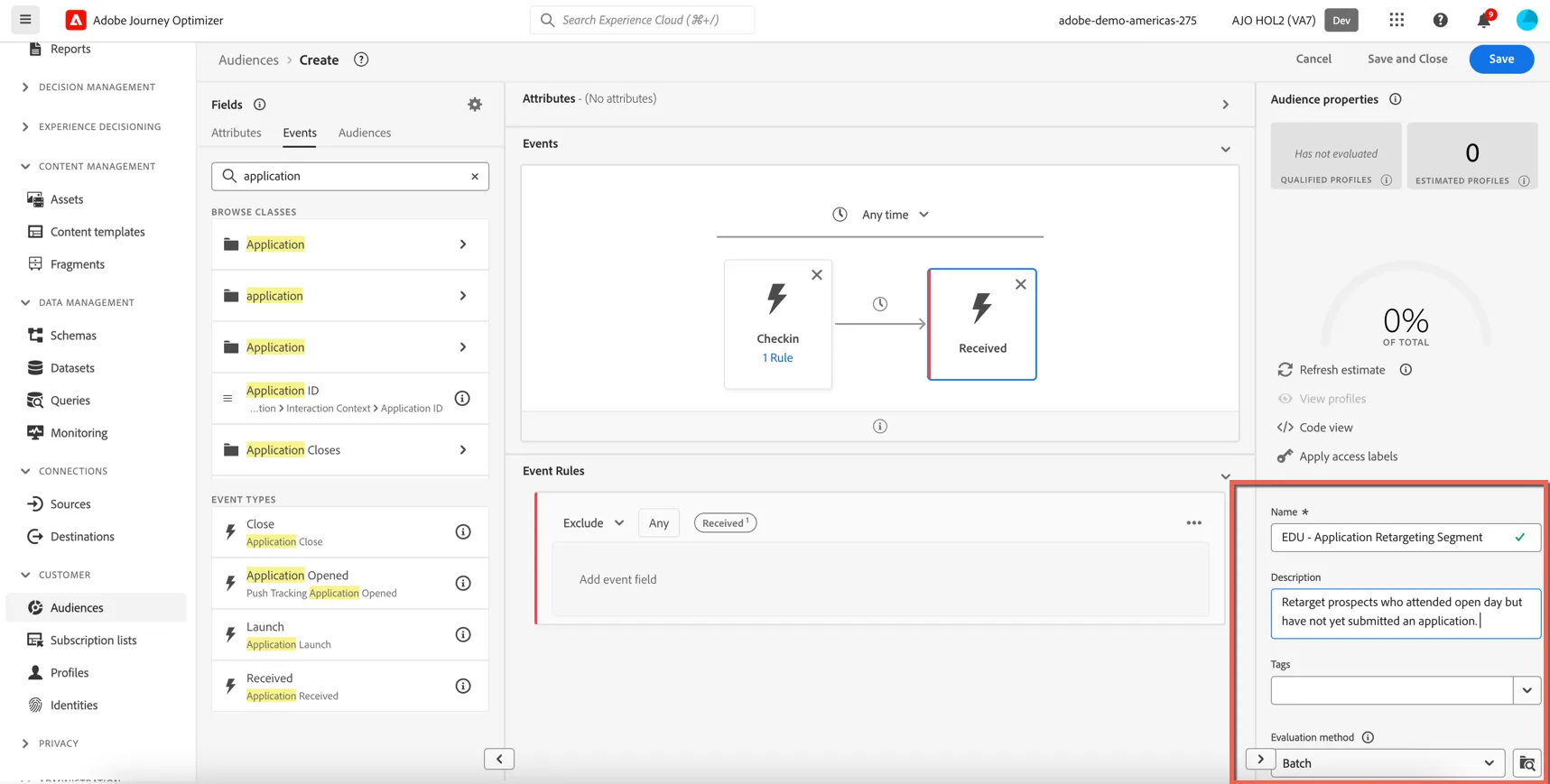The width and height of the screenshot is (1550, 784).
Task: Show info for Close event type
Action: tap(463, 532)
